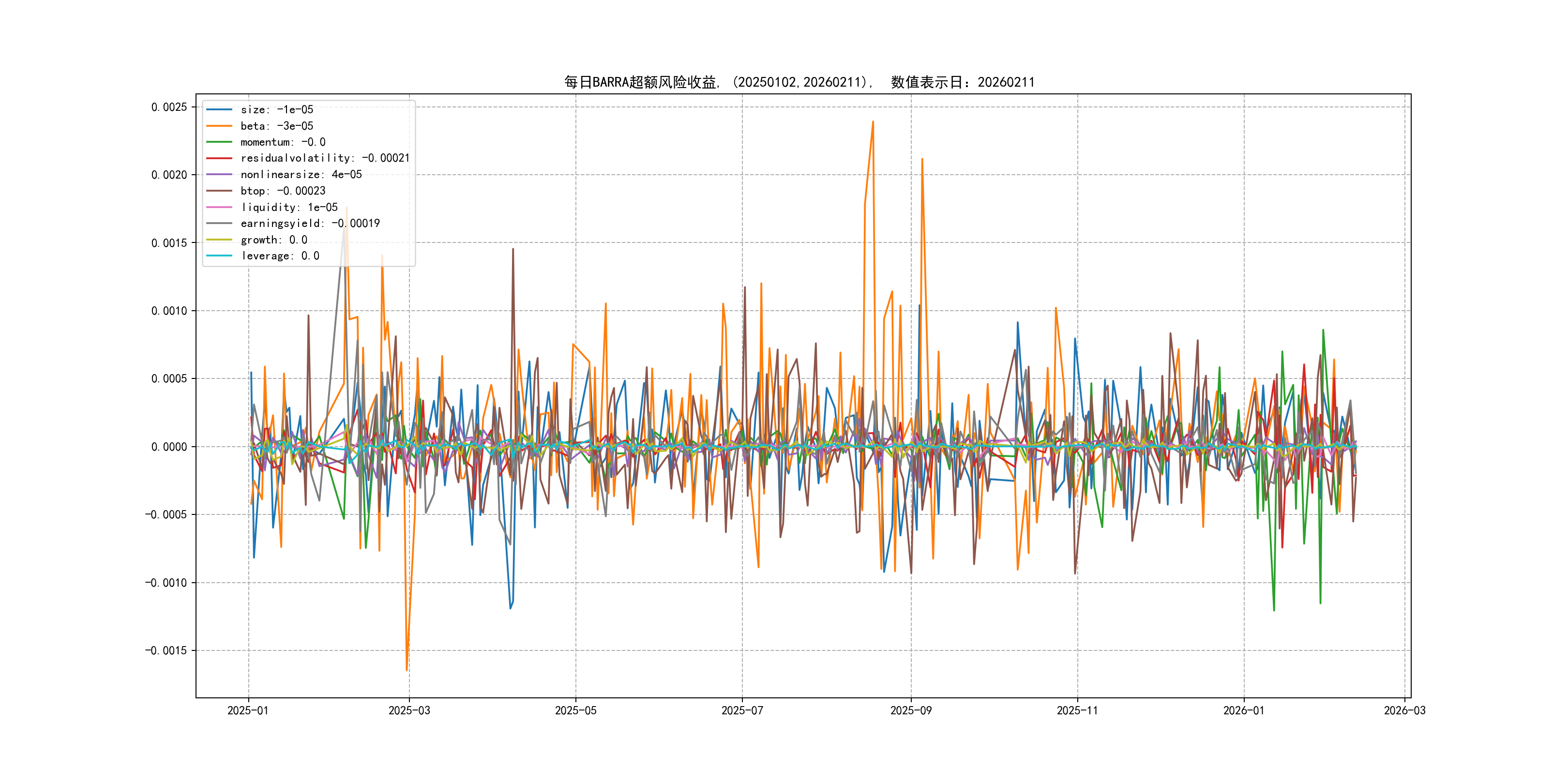Click the 0.0000 y-axis tick label
This screenshot has width=1568, height=784.
point(168,447)
